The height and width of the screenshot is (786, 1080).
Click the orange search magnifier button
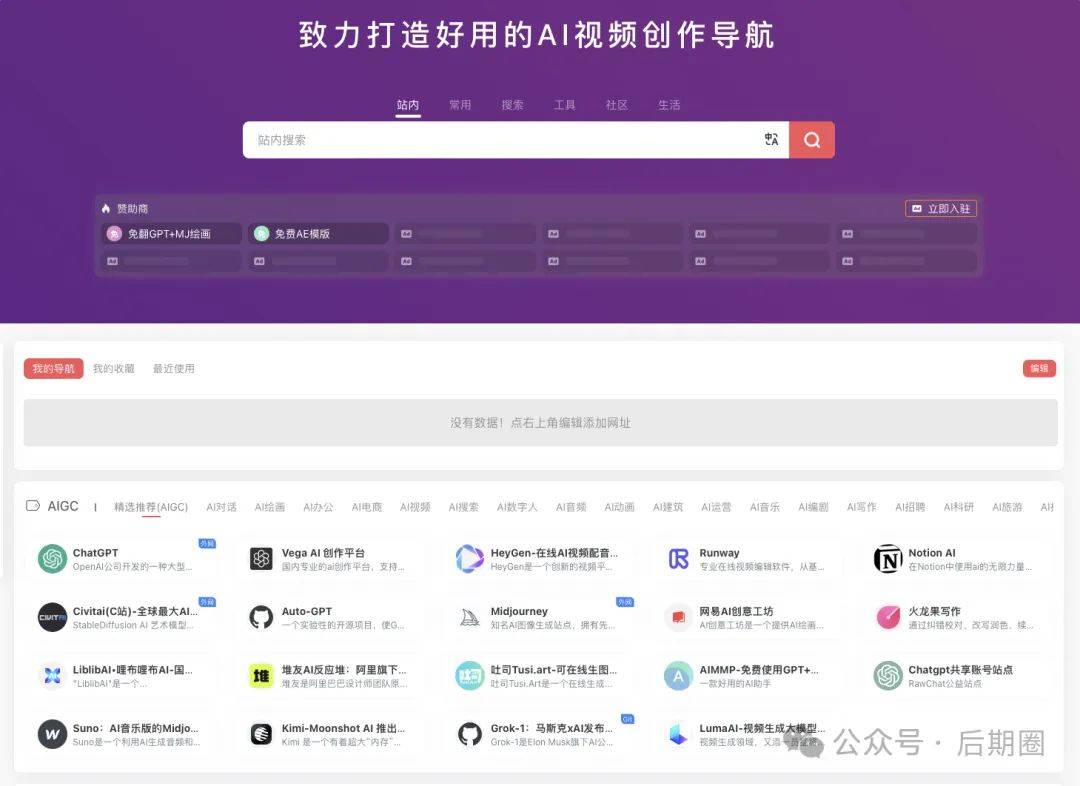812,140
